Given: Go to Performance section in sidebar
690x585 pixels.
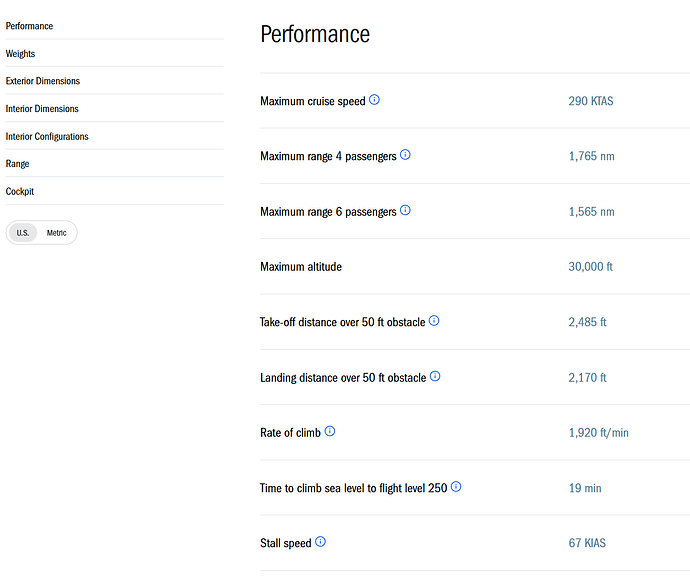Looking at the screenshot, I should click(x=29, y=26).
